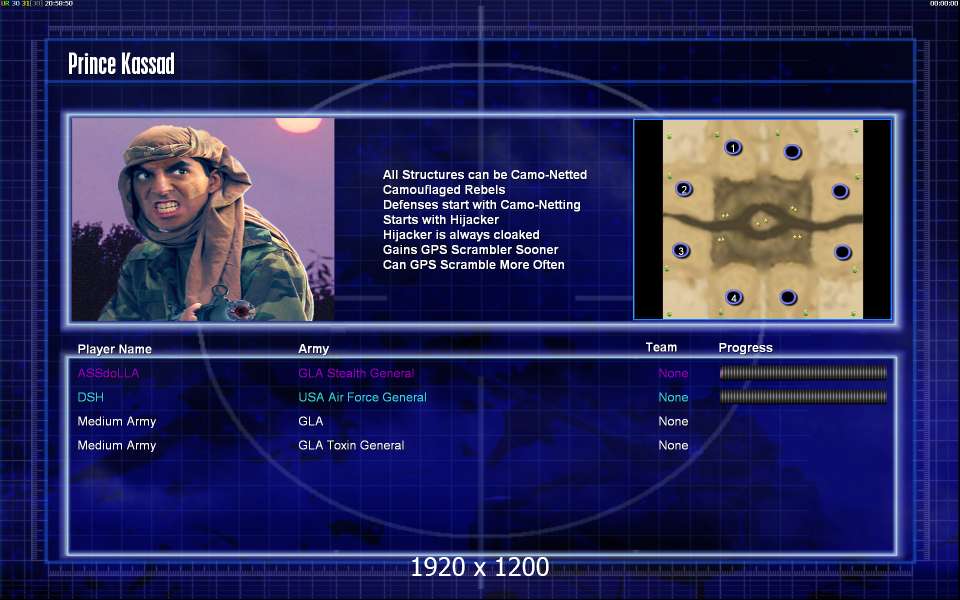The image size is (960, 600).
Task: Select player name "DSH"
Action: (91, 397)
